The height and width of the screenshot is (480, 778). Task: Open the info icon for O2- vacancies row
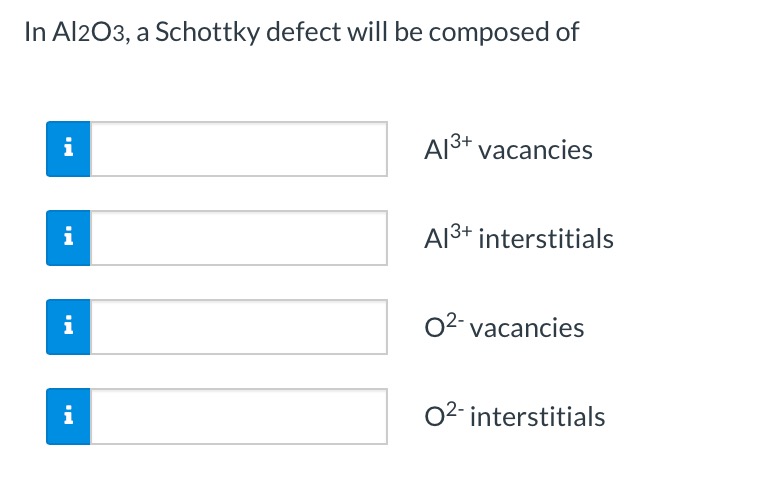(68, 327)
